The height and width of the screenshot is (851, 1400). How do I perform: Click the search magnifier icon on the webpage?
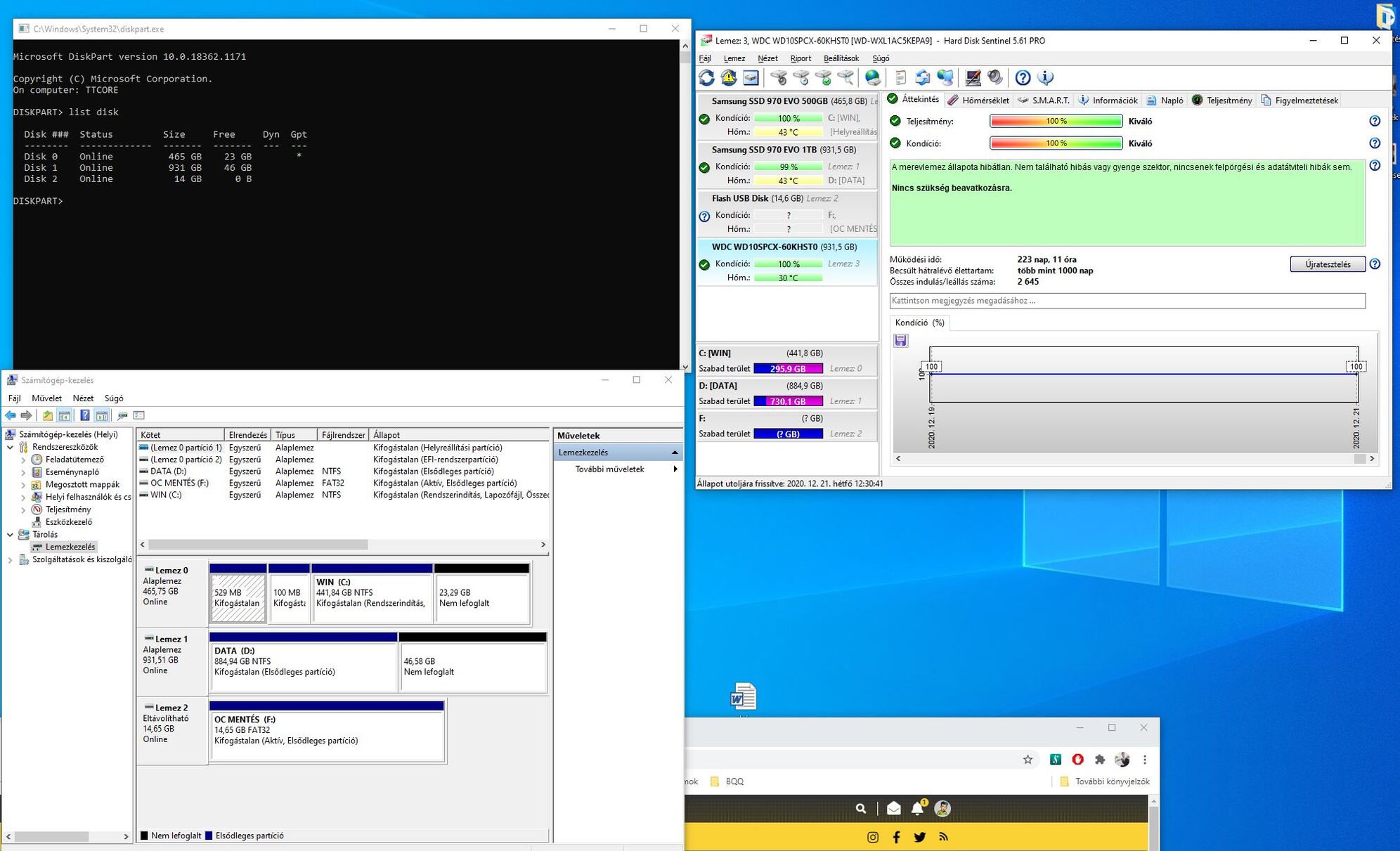(x=861, y=809)
